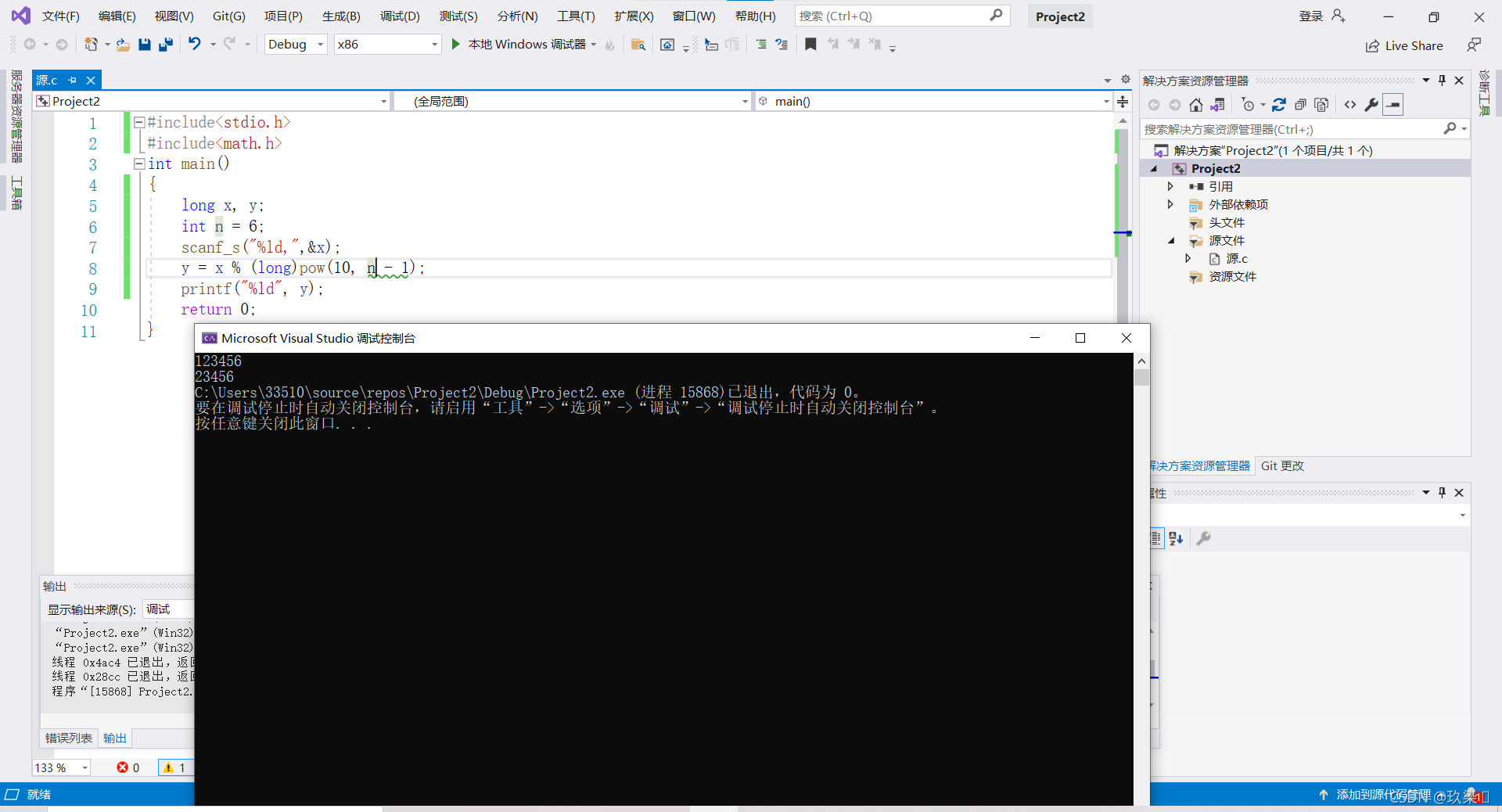Screen dimensions: 1502x812
Task: Click the Find in Files icon
Action: 638,45
